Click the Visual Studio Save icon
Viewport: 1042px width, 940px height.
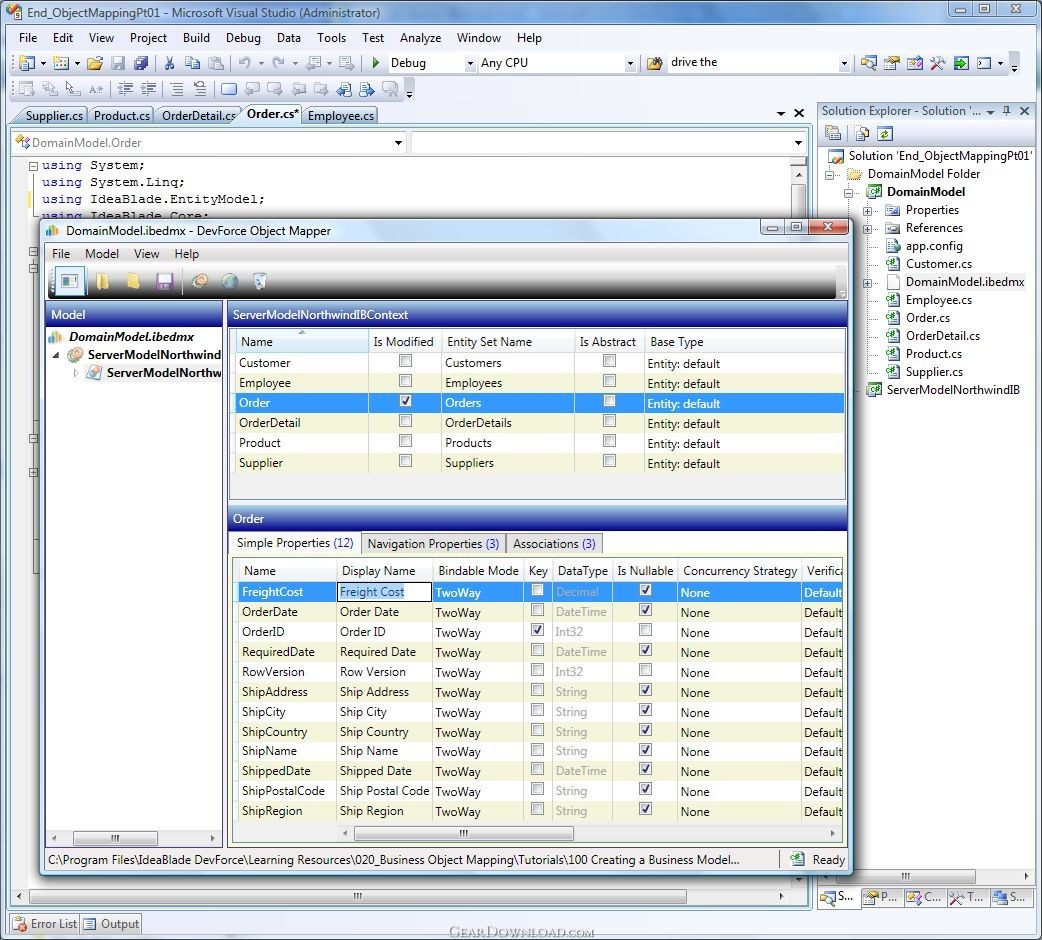118,63
